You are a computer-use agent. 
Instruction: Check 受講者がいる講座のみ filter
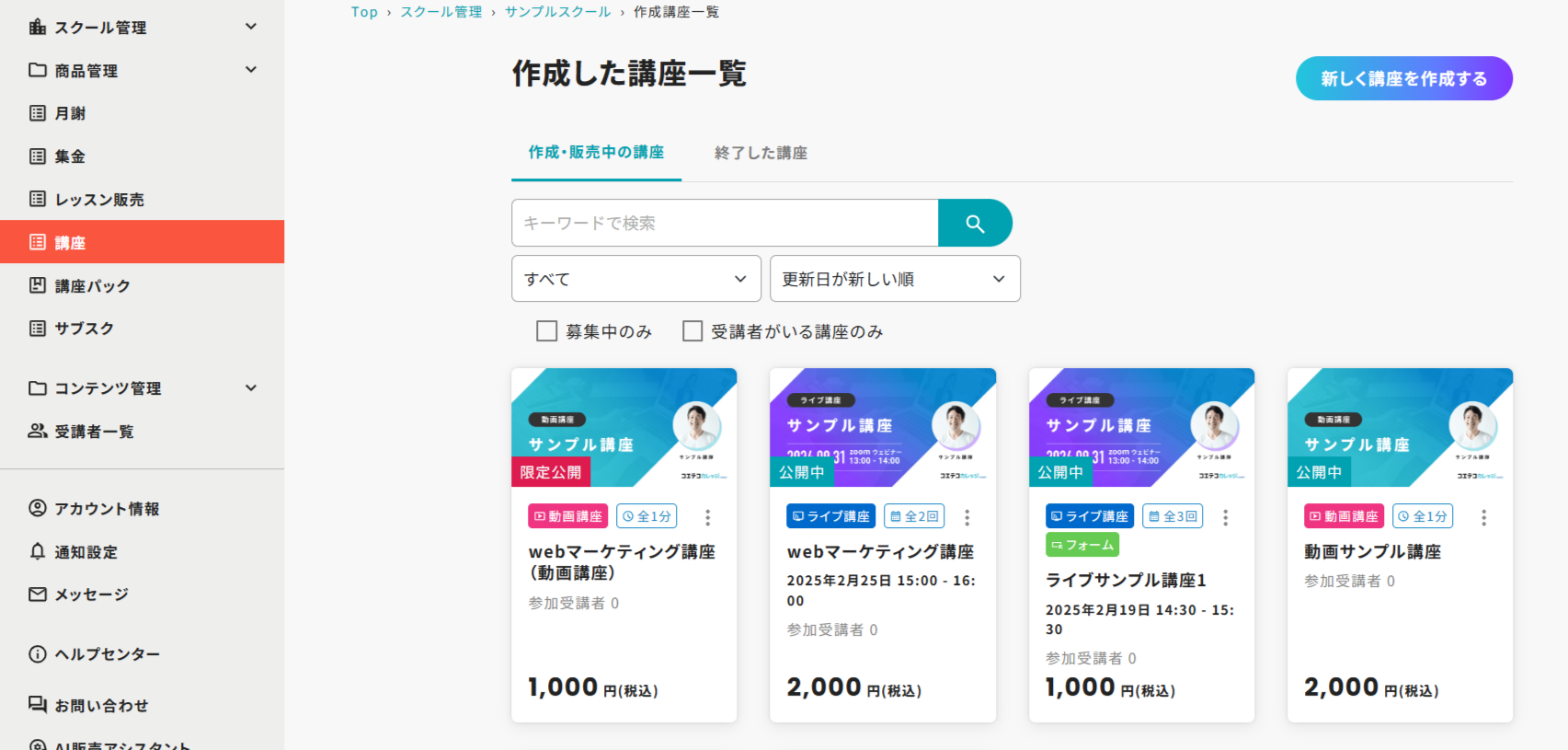point(692,331)
